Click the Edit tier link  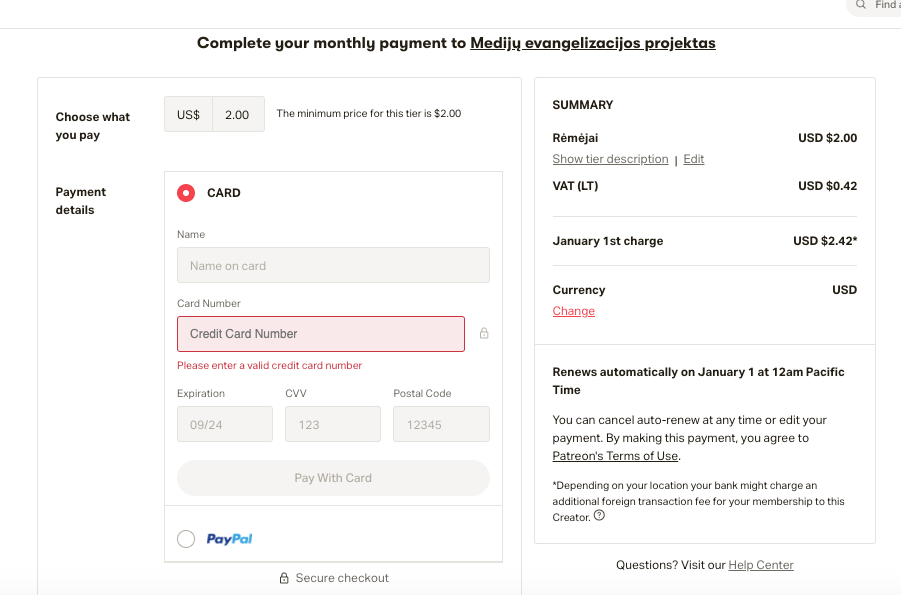[694, 159]
